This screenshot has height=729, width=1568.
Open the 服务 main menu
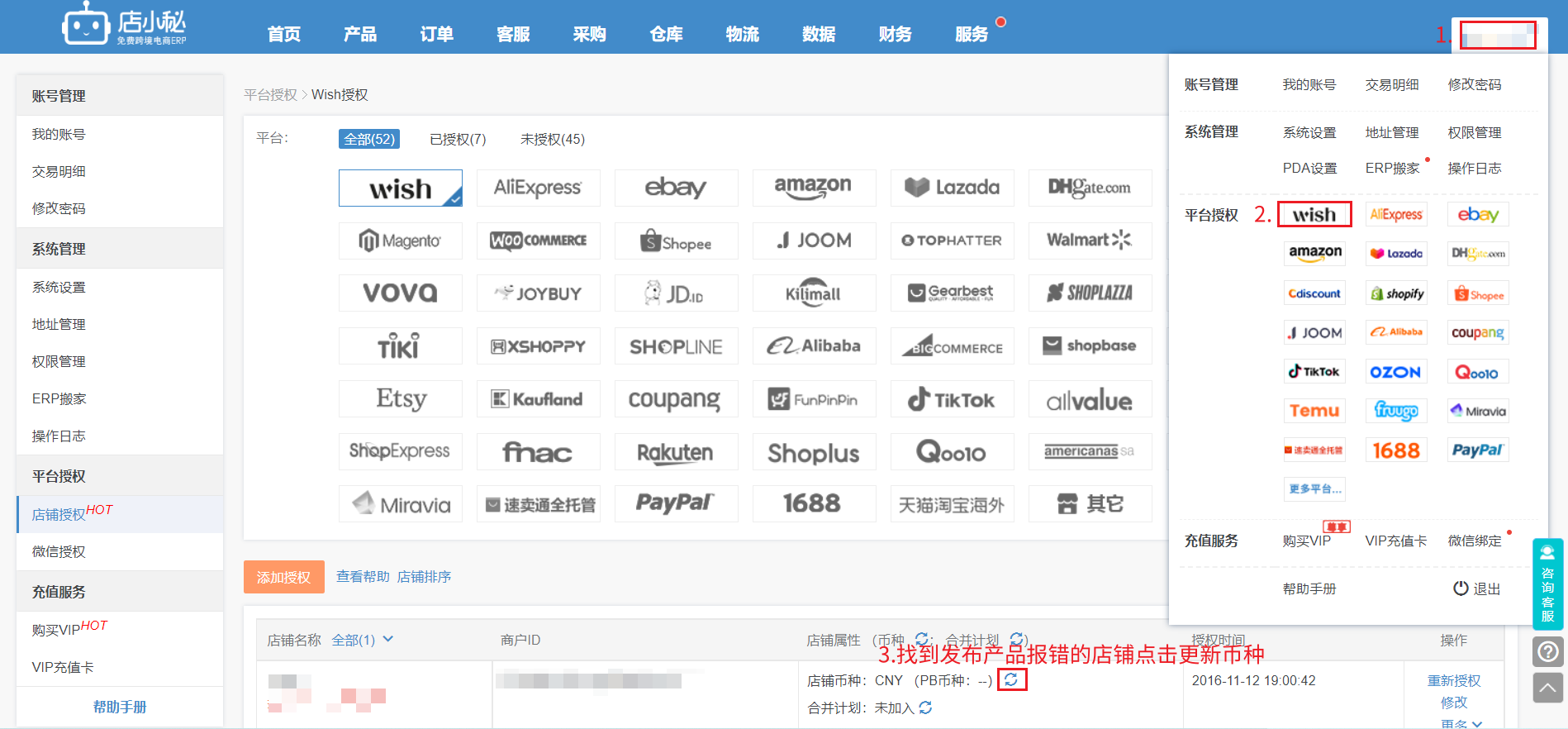[x=972, y=34]
